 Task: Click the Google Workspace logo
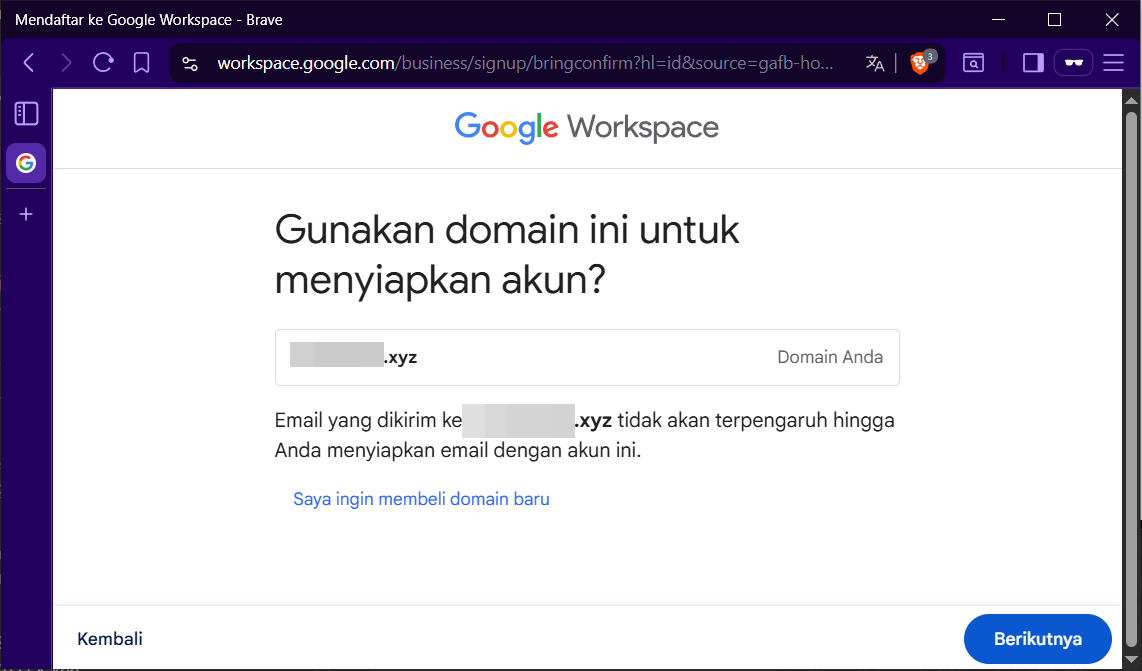click(x=586, y=127)
